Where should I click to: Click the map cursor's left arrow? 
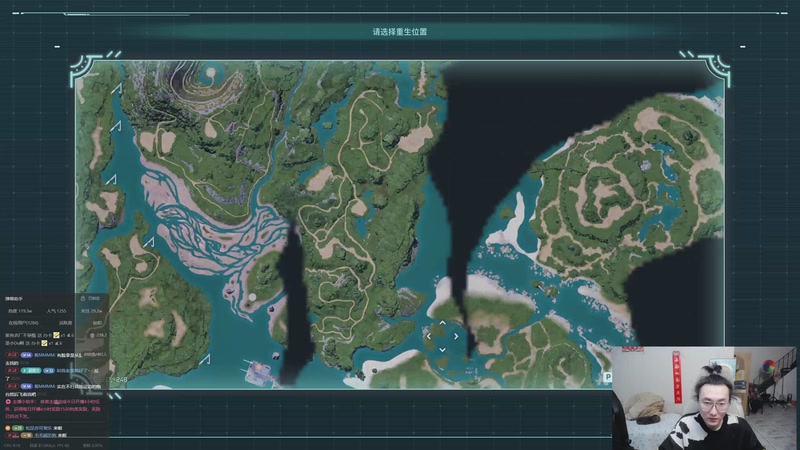tap(429, 336)
